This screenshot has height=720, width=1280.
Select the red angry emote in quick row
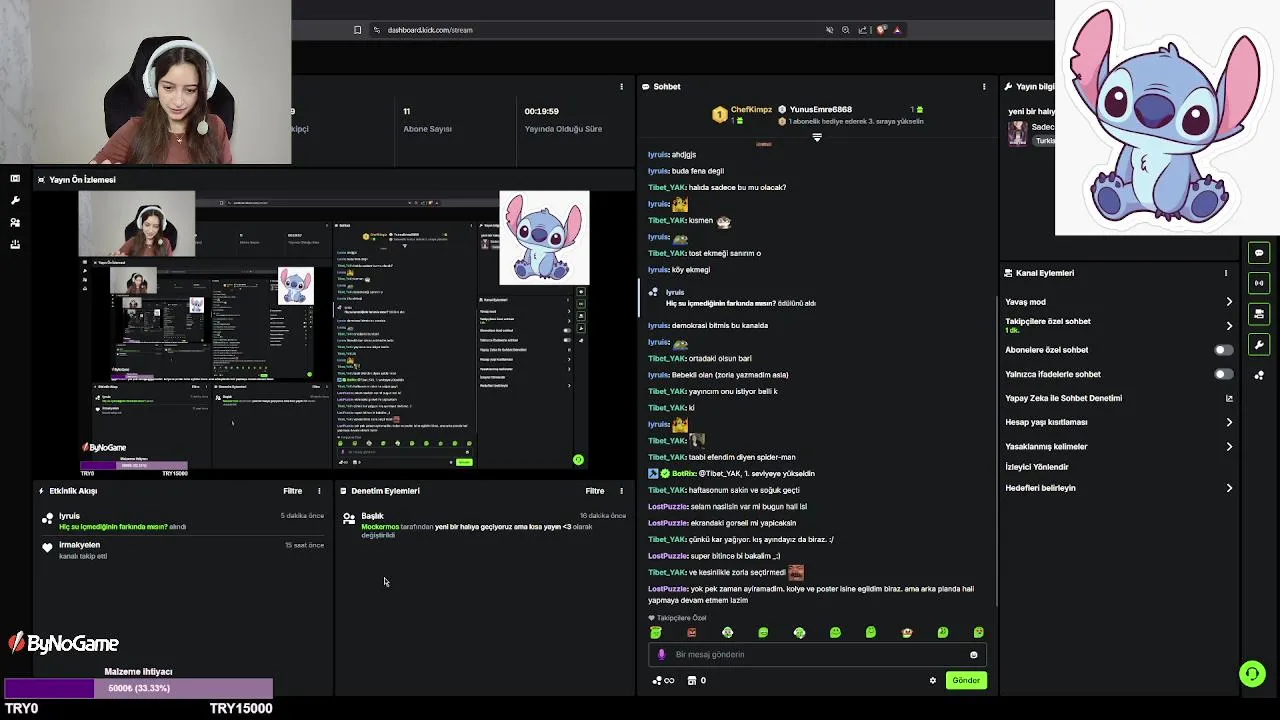(x=691, y=632)
